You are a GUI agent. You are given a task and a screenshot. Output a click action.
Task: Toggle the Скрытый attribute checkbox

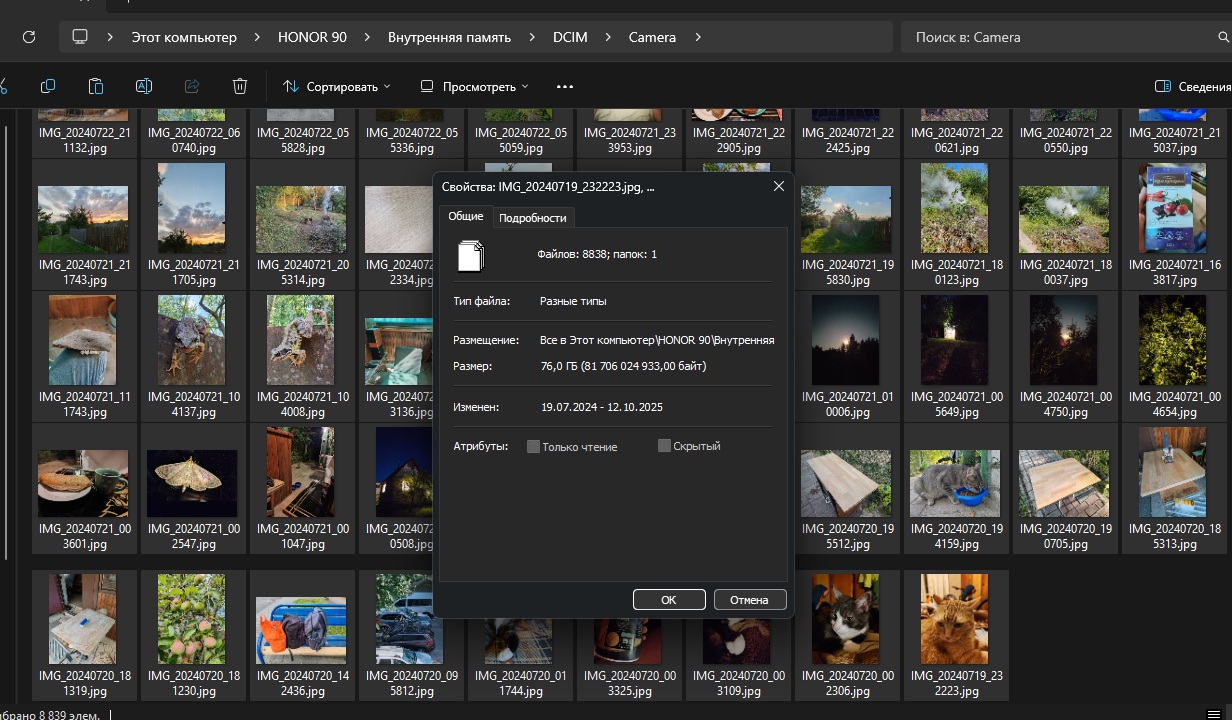[x=664, y=446]
